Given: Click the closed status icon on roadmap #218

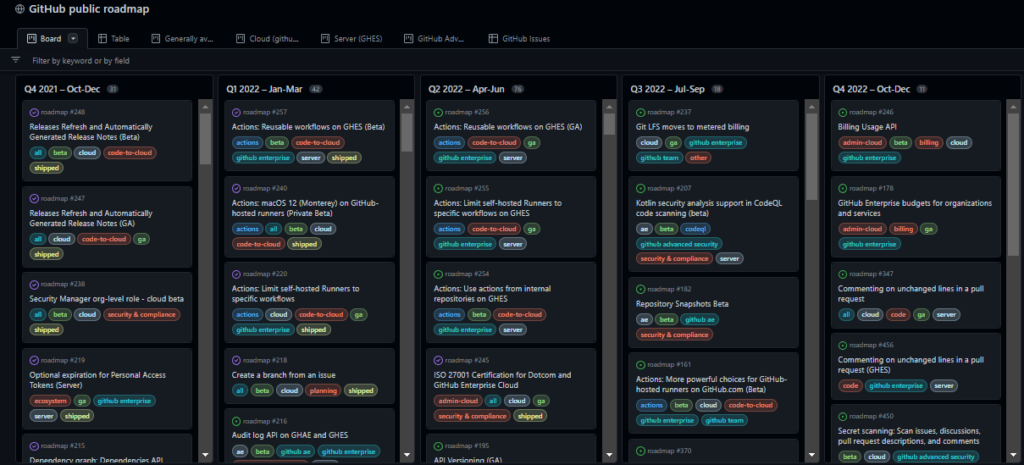Looking at the screenshot, I should click(x=236, y=361).
